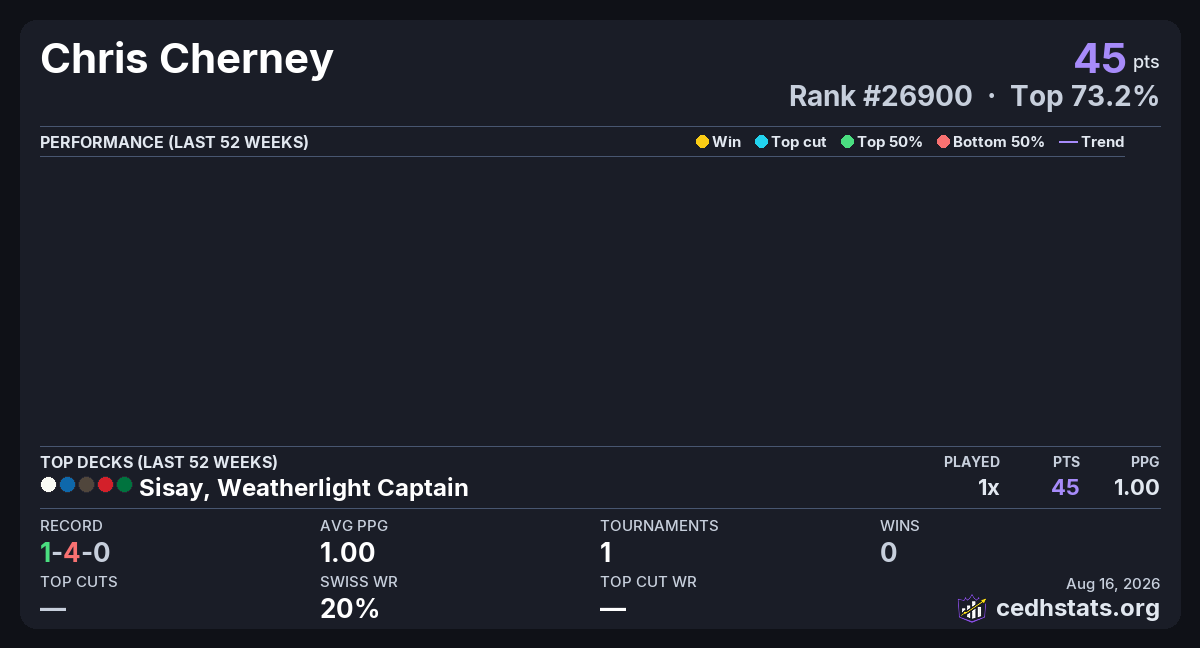Viewport: 1200px width, 648px height.
Task: Click the blue mana color icon
Action: point(67,485)
